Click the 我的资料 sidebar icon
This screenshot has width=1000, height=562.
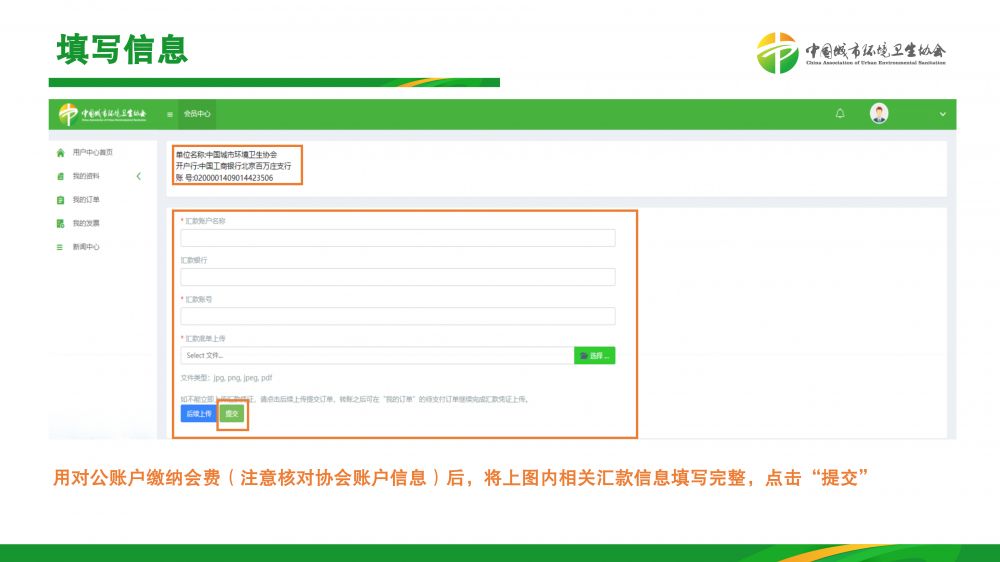pyautogui.click(x=61, y=176)
